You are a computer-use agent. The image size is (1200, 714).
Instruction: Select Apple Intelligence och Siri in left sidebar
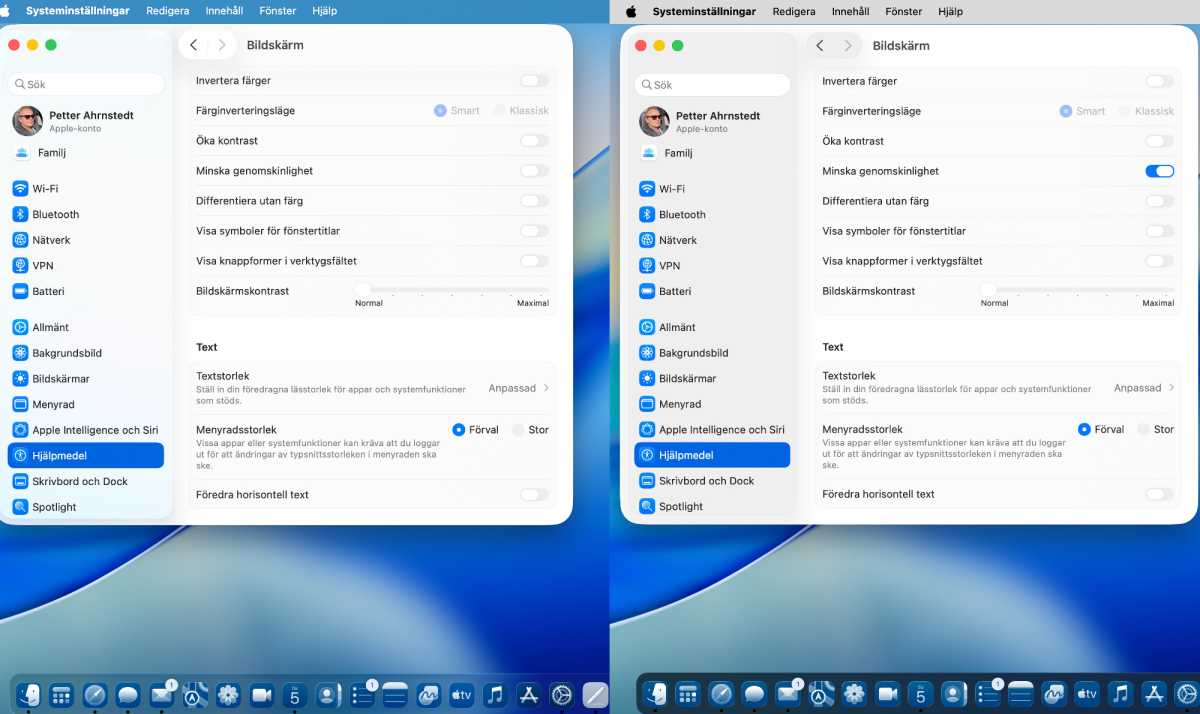coord(94,430)
